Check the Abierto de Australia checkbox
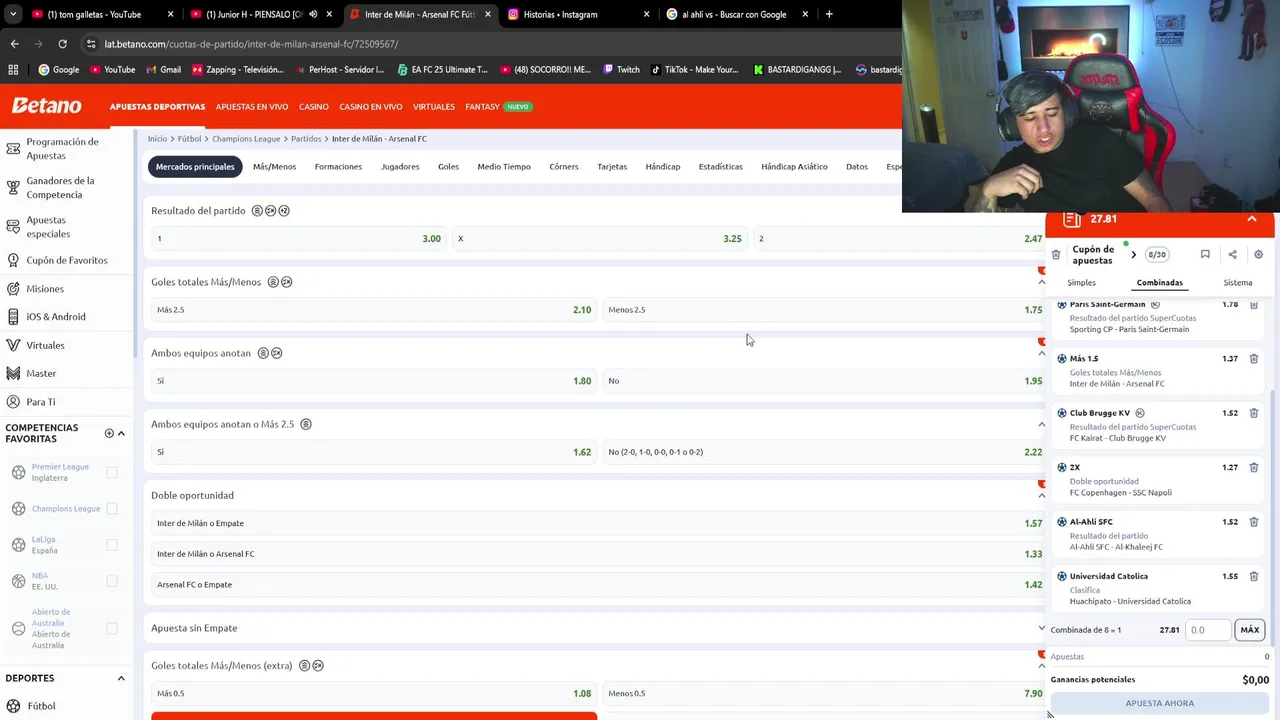1280x720 pixels. (x=112, y=628)
